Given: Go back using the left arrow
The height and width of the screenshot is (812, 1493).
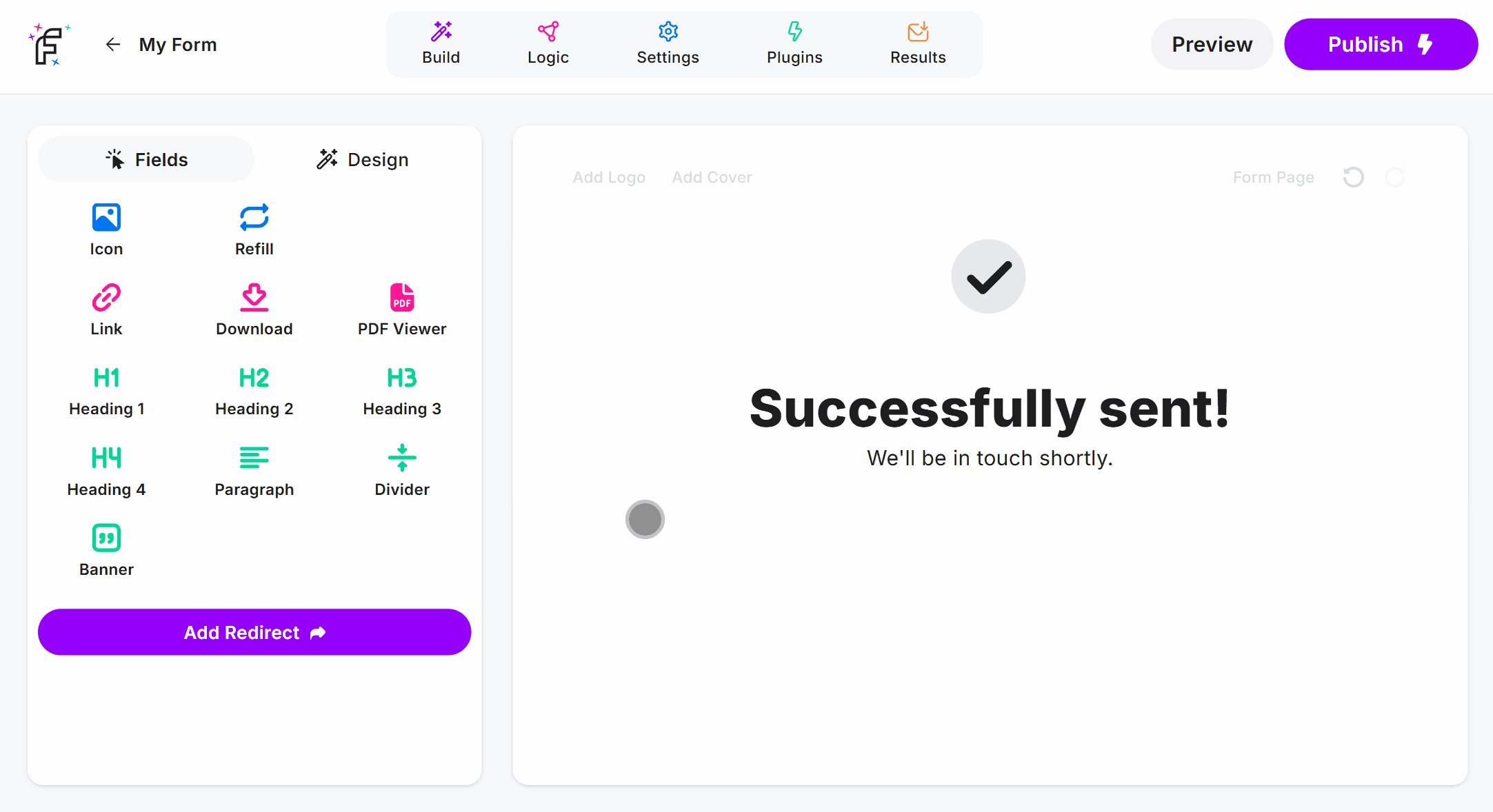Looking at the screenshot, I should 113,45.
